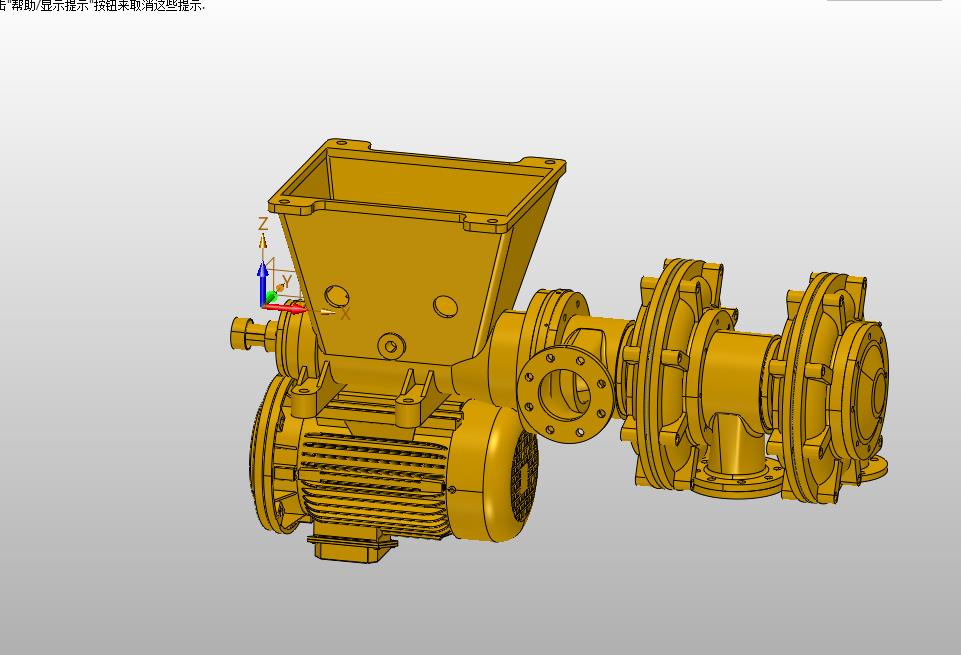Select the green origin ball of the triad

tap(271, 298)
